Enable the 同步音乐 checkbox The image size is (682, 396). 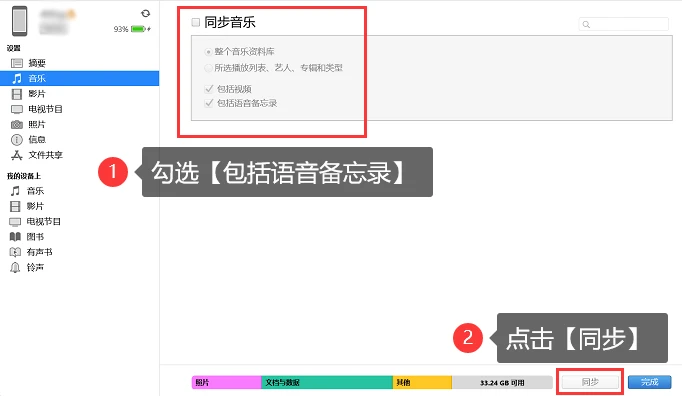click(x=196, y=22)
